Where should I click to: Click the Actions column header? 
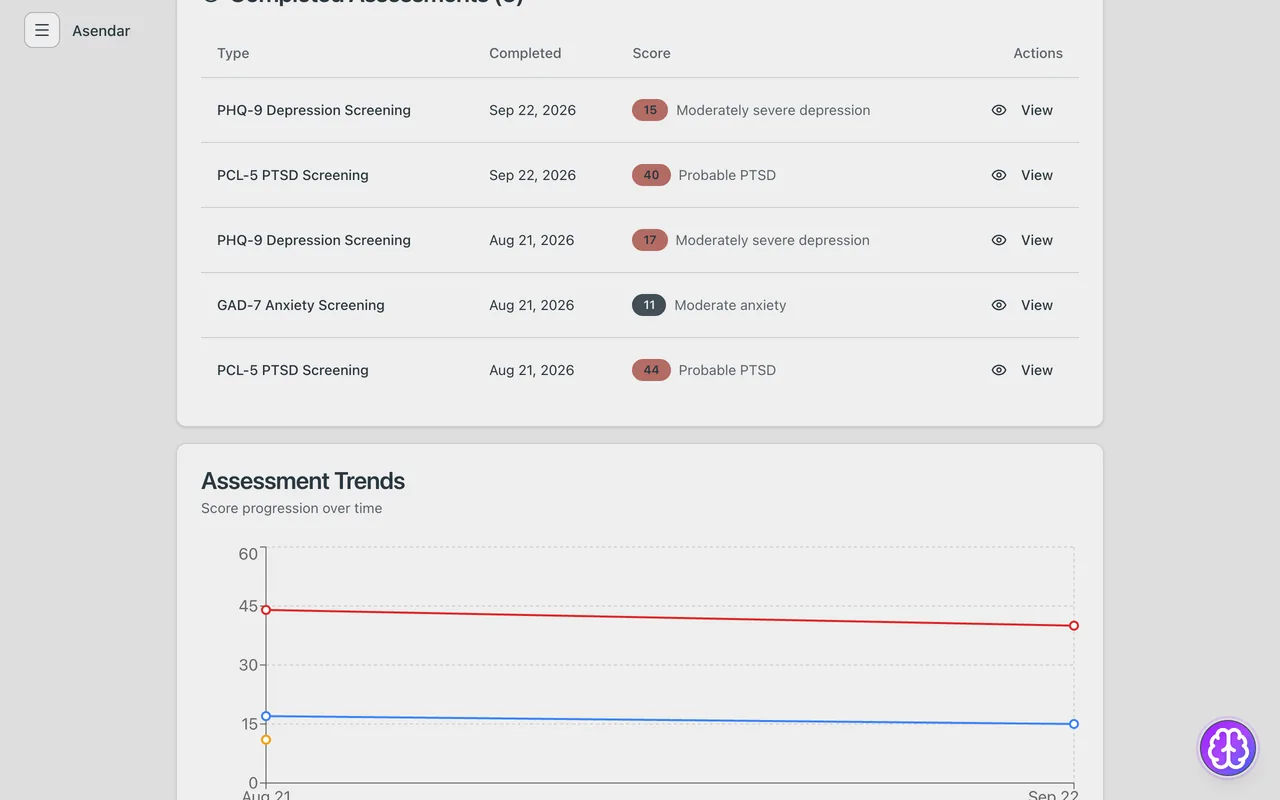tap(1038, 53)
